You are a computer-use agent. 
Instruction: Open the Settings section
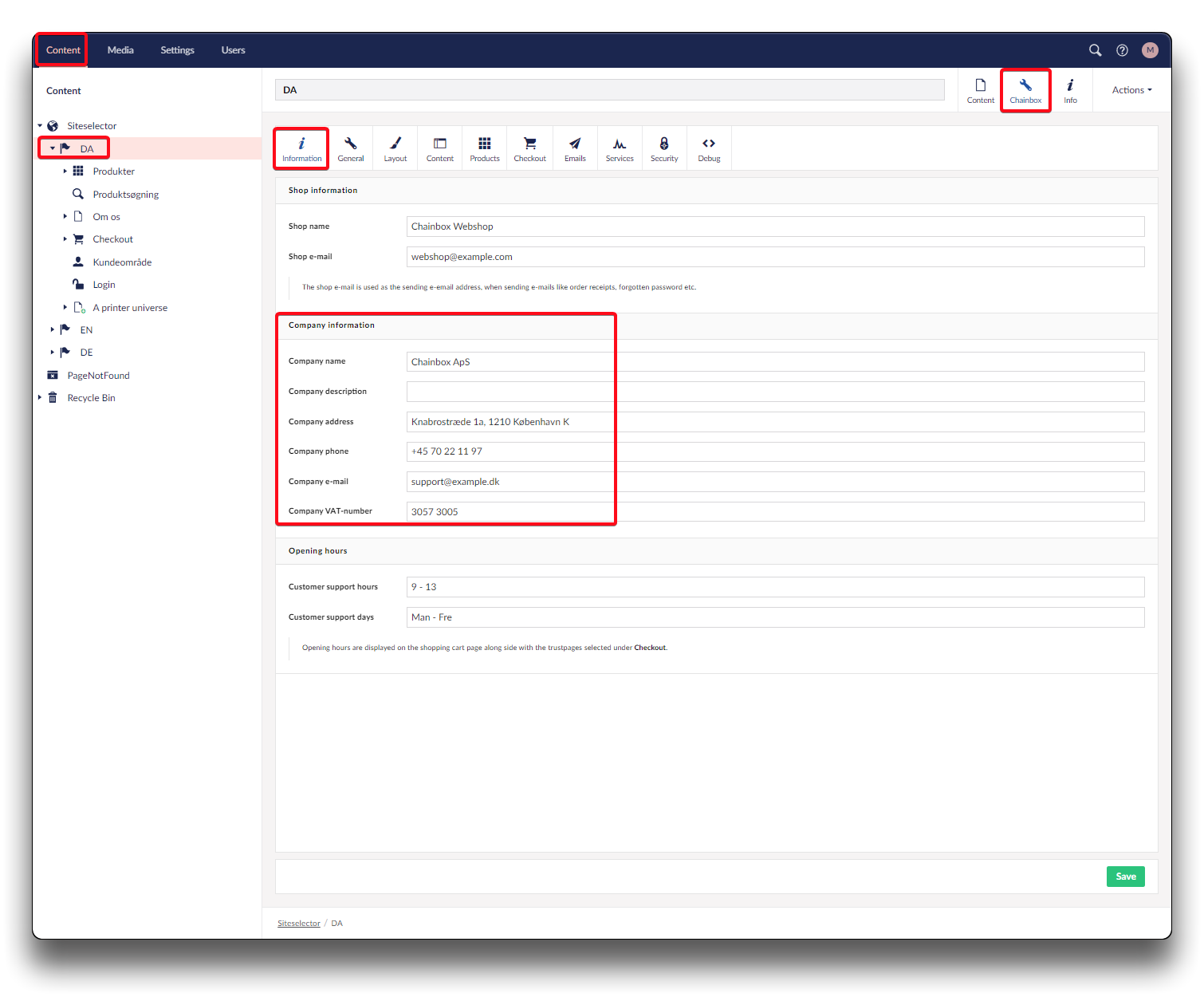click(177, 50)
